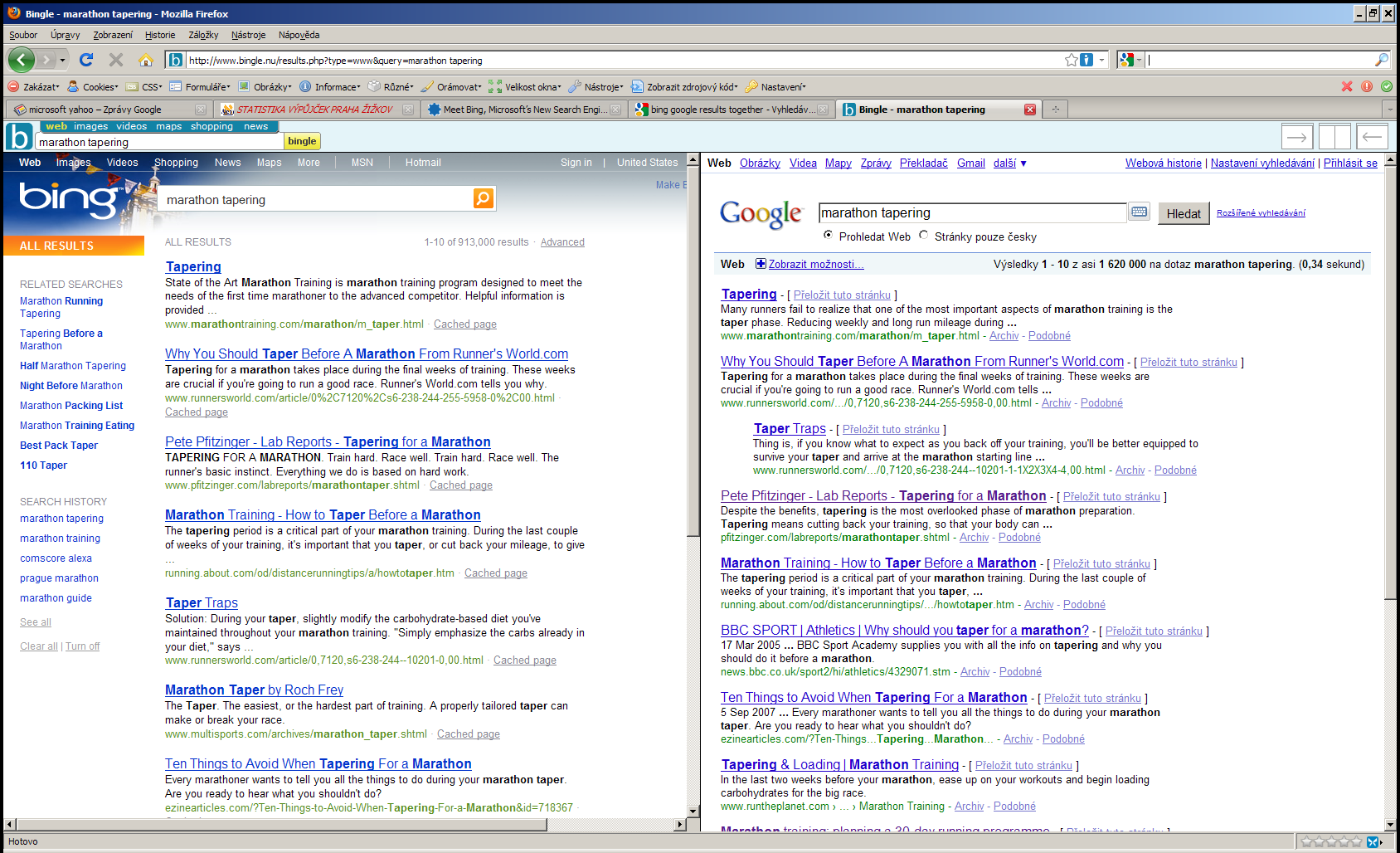Reload the page with the blue refresh icon
Screen dimensions: 1400x853
pyautogui.click(x=86, y=60)
